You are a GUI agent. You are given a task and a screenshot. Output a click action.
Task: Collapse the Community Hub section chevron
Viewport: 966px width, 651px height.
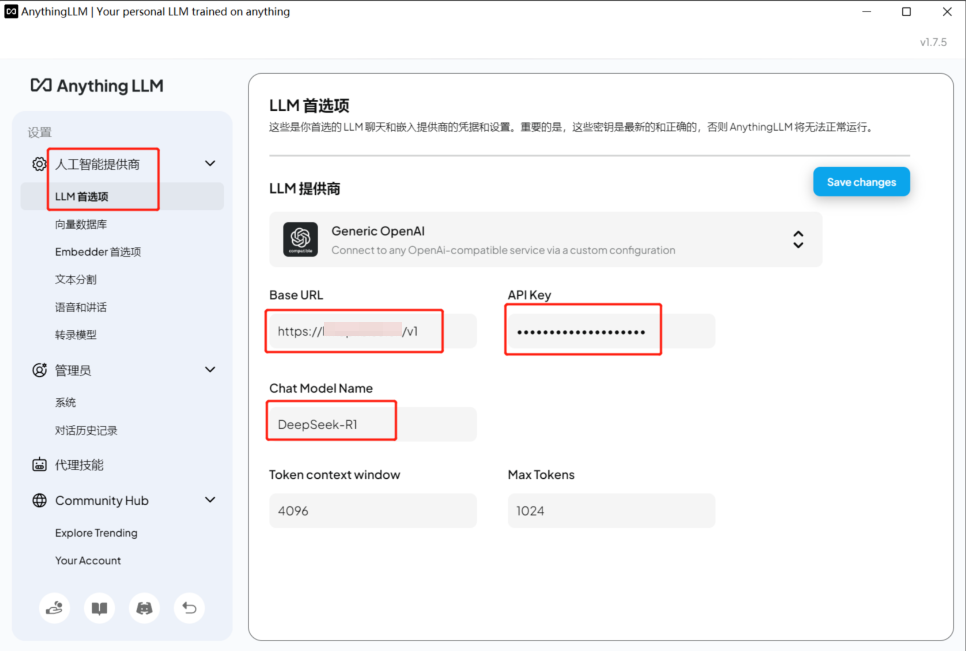210,500
